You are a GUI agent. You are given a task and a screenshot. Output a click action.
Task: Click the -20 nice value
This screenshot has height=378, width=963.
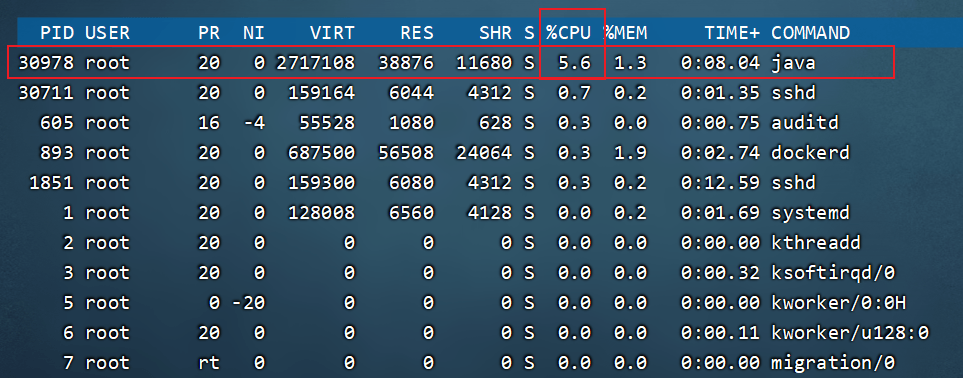pyautogui.click(x=248, y=303)
